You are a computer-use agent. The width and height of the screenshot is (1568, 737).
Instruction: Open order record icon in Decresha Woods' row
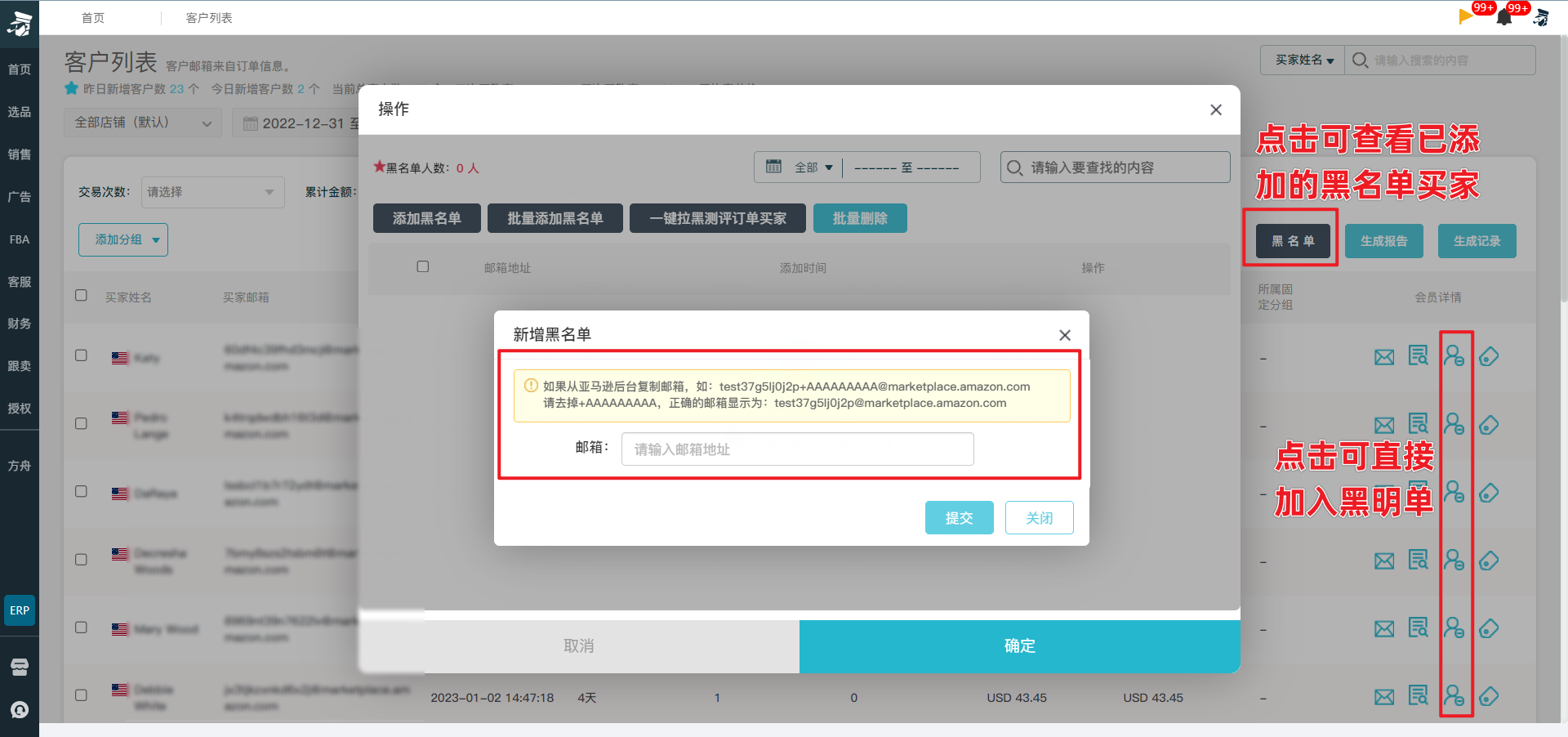(1419, 560)
